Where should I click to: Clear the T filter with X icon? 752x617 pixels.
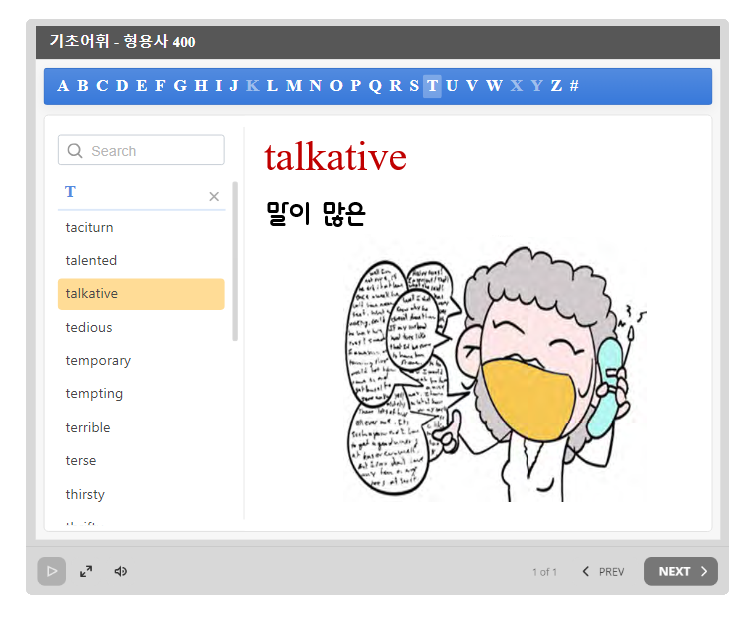tap(213, 197)
